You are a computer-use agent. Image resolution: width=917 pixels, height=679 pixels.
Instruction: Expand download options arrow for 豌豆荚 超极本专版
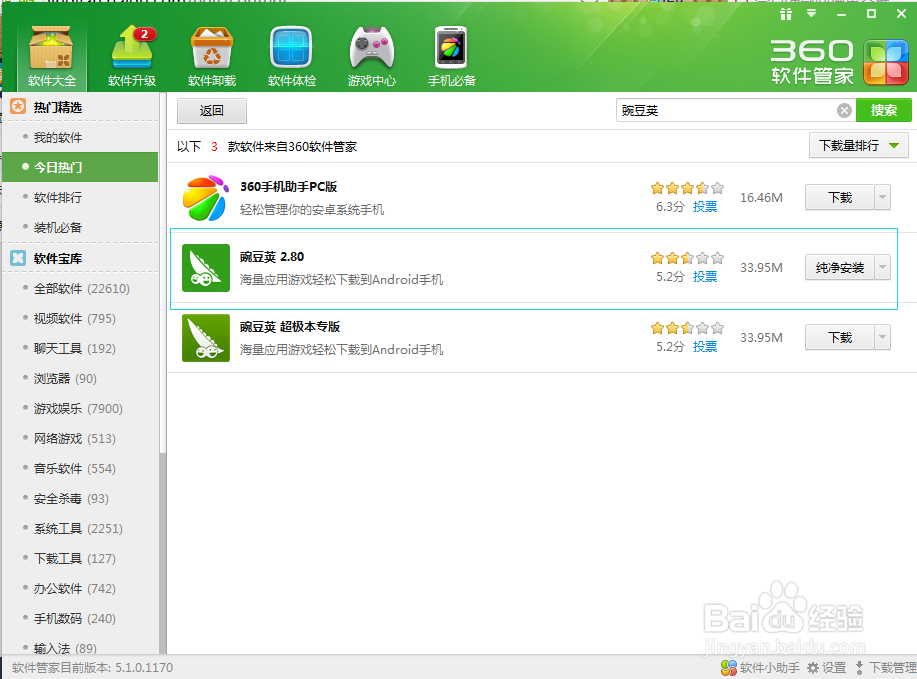[882, 337]
